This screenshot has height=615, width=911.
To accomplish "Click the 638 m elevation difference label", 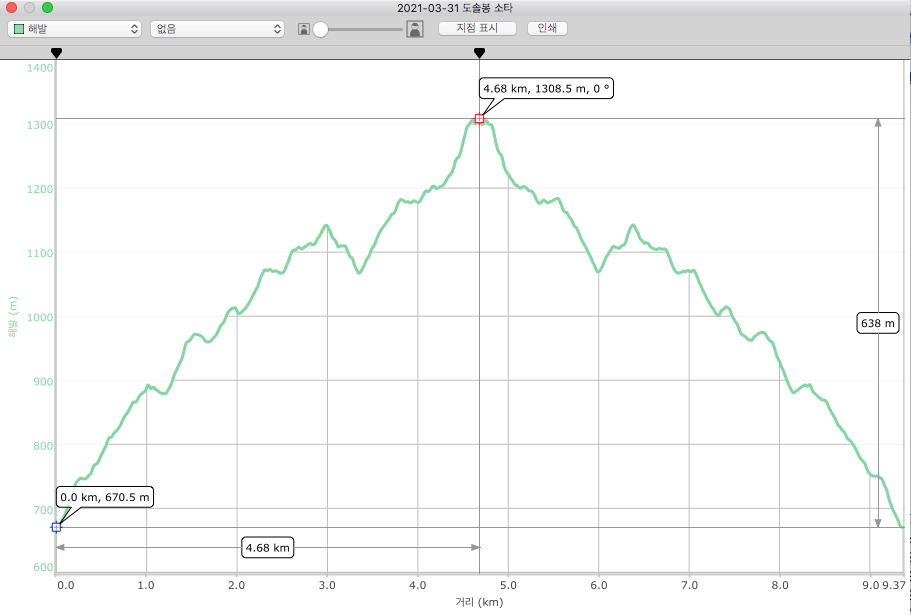I will pyautogui.click(x=878, y=323).
